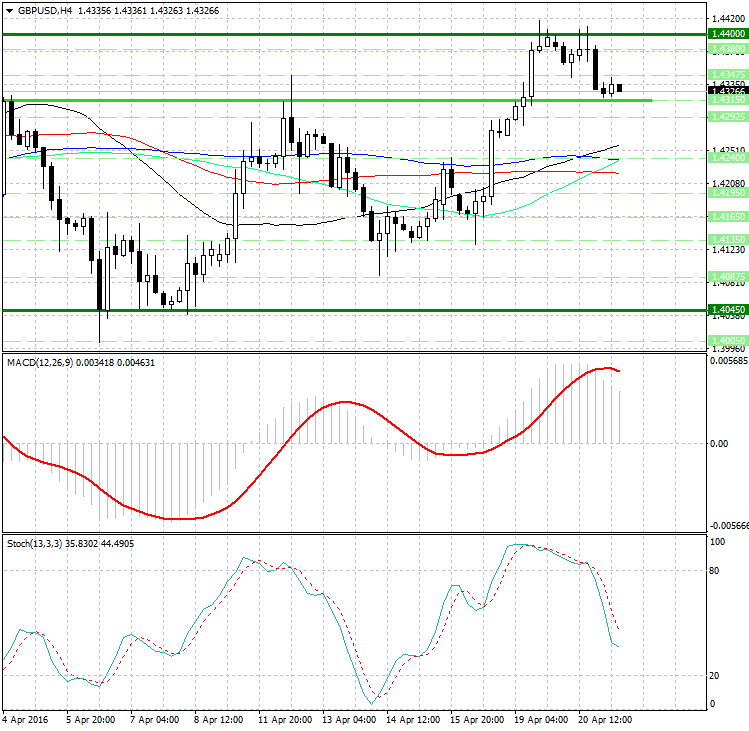This screenshot has width=749, height=731.
Task: Click the 1.40450 support level label
Action: coord(725,311)
